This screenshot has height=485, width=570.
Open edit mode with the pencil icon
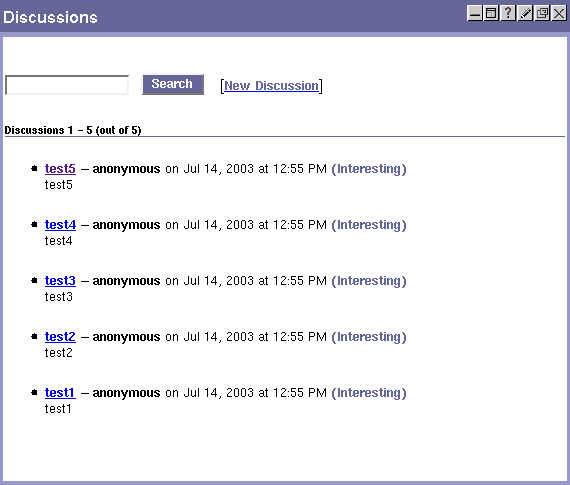tap(525, 14)
